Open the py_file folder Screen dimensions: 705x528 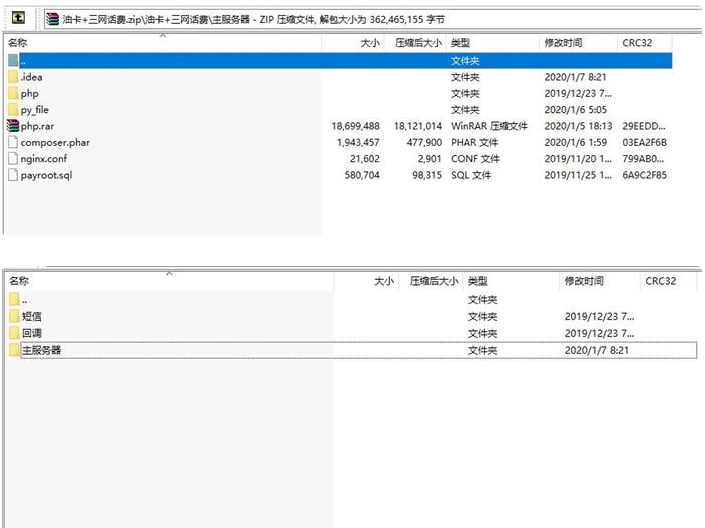pyautogui.click(x=34, y=109)
